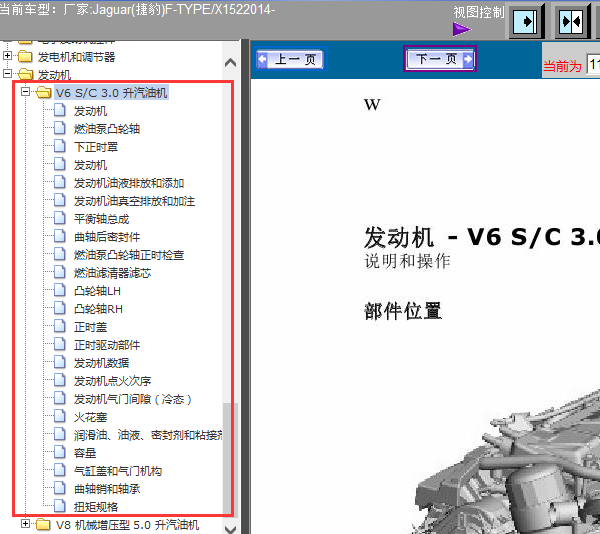
Task: Click the view control collapse-arrows icon
Action: 571,21
